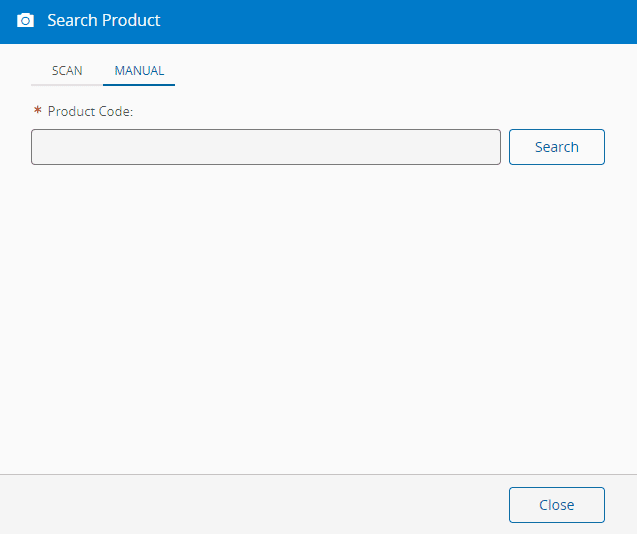Click the Product Code label
This screenshot has width=637, height=534.
pos(90,111)
